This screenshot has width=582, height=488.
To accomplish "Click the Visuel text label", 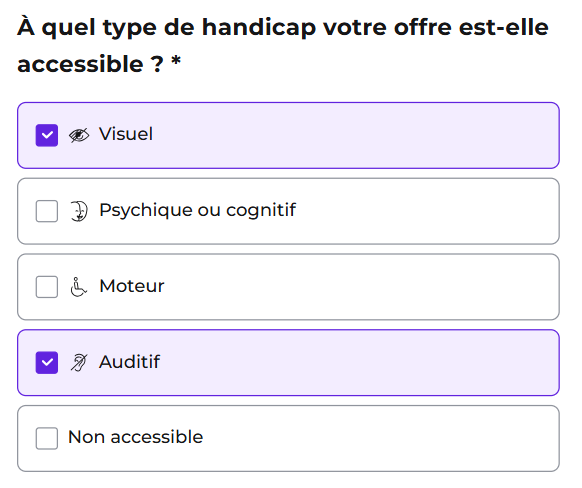I will (126, 134).
